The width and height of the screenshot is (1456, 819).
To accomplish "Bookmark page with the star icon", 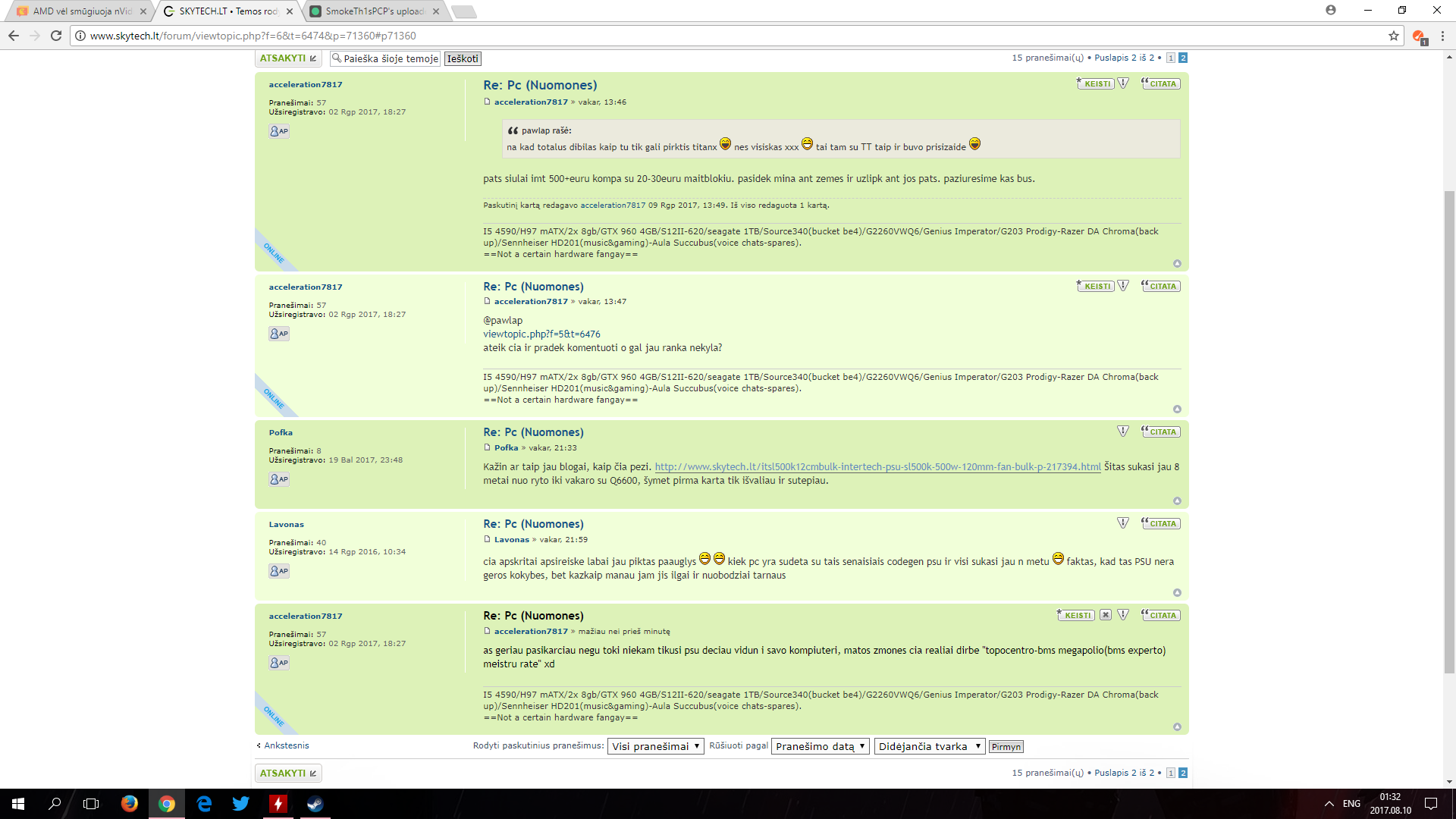I will pyautogui.click(x=1393, y=36).
